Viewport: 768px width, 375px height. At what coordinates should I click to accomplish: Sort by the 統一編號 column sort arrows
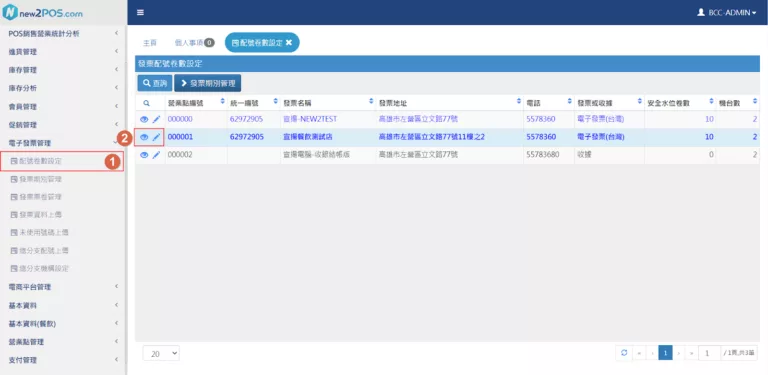coord(275,101)
